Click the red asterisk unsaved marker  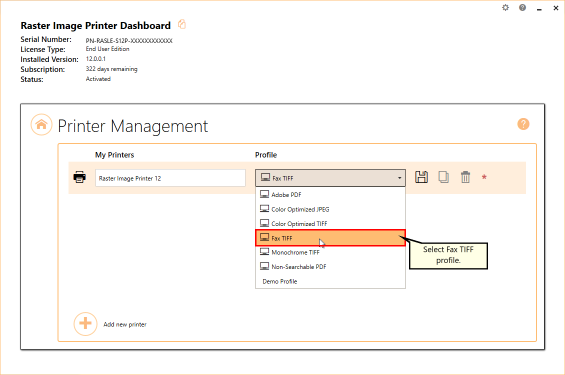point(484,177)
